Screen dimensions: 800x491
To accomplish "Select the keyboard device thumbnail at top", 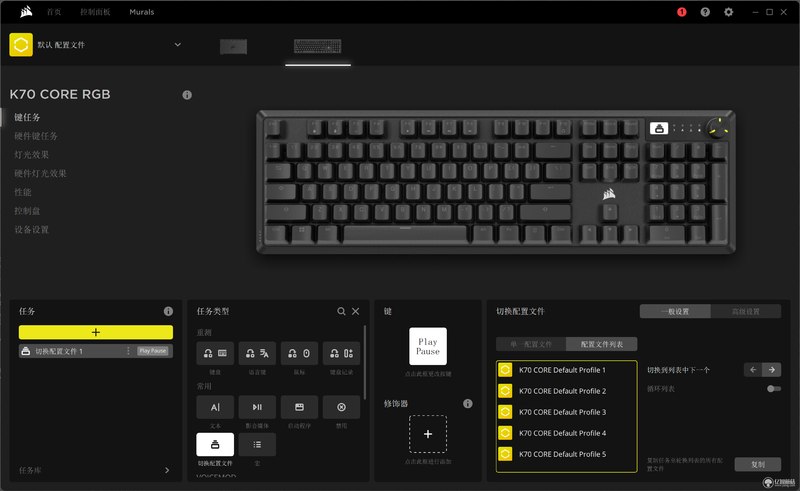I will (317, 46).
